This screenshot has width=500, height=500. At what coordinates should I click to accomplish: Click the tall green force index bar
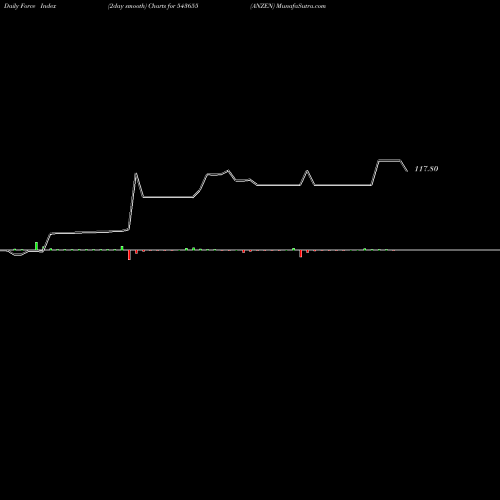(x=37, y=246)
